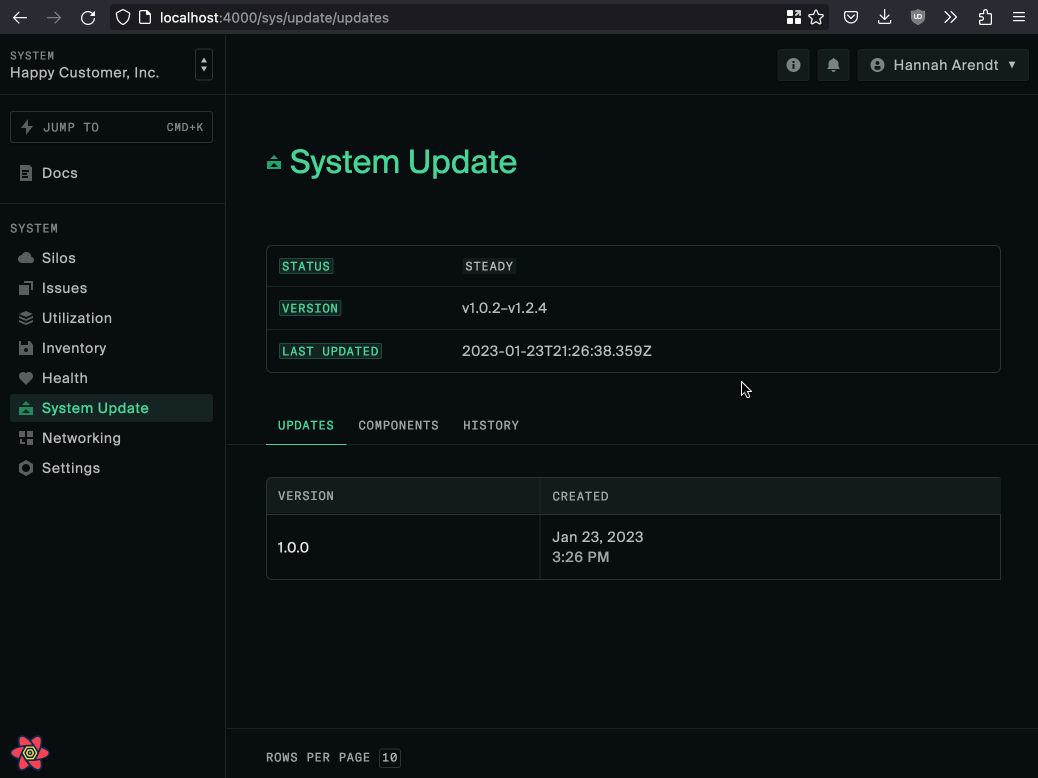
Task: Click the browser back arrow
Action: tap(20, 18)
